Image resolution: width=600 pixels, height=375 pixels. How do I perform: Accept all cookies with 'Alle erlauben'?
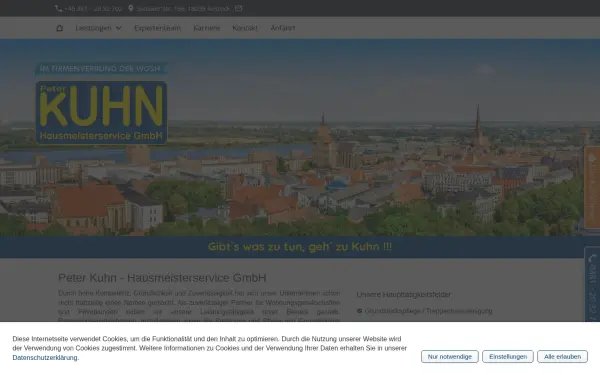(x=562, y=356)
